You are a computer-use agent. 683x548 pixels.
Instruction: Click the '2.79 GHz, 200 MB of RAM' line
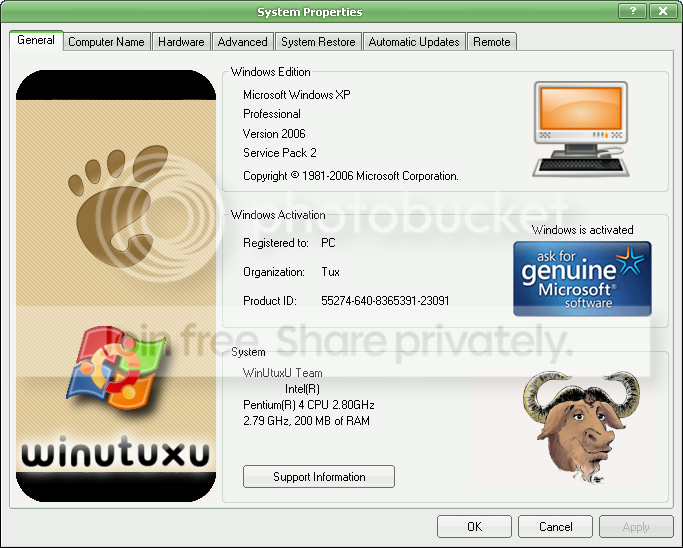coord(306,421)
